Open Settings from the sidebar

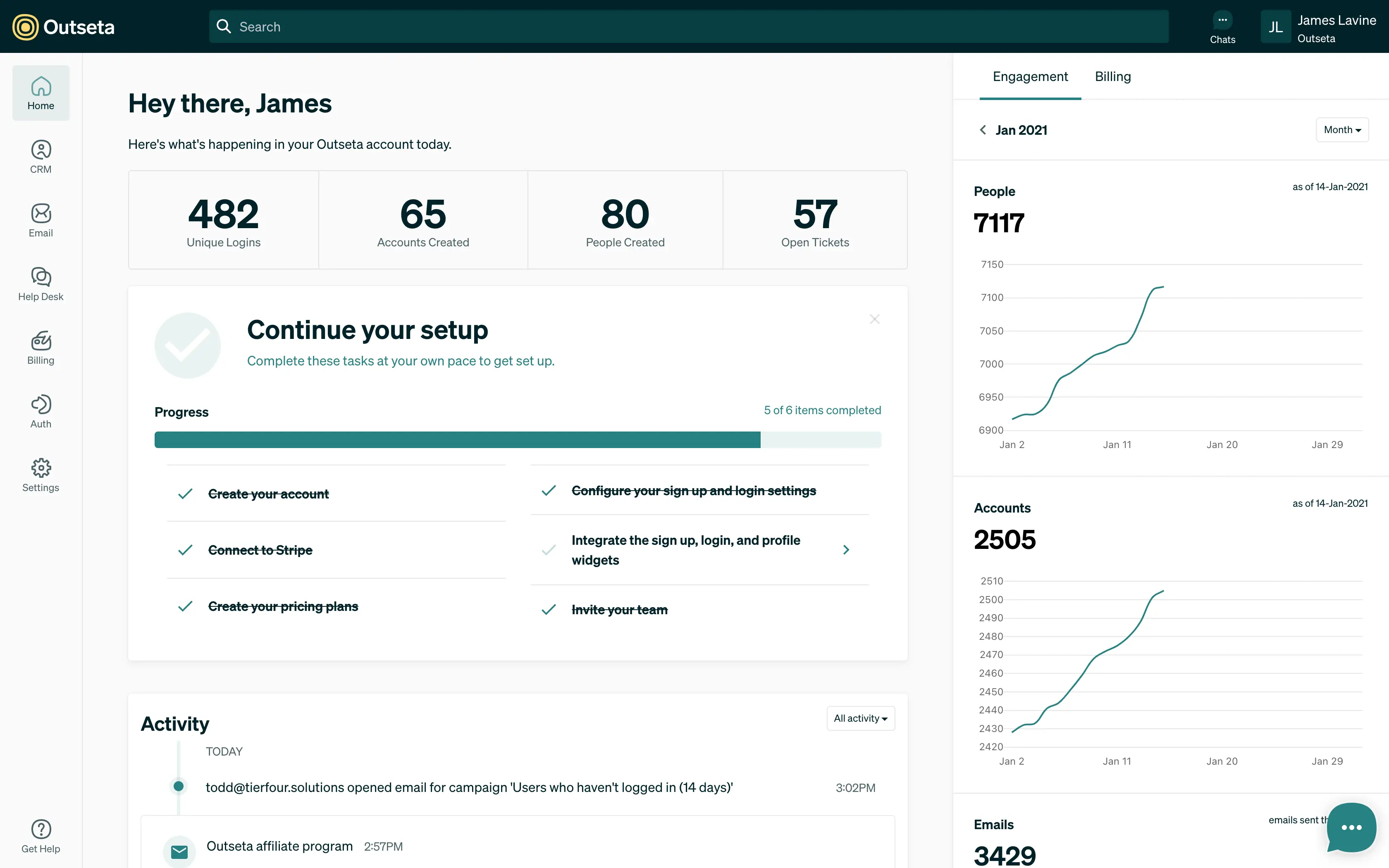[41, 475]
